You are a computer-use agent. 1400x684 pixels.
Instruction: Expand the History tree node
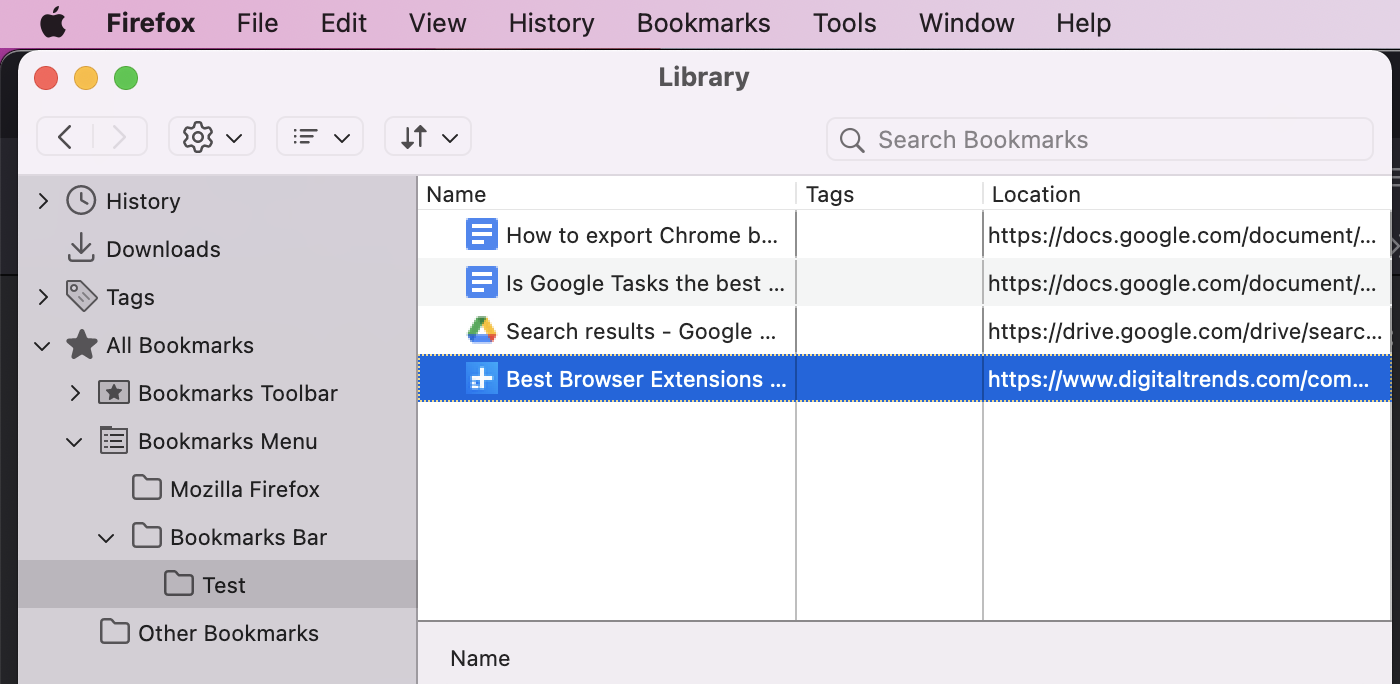43,201
